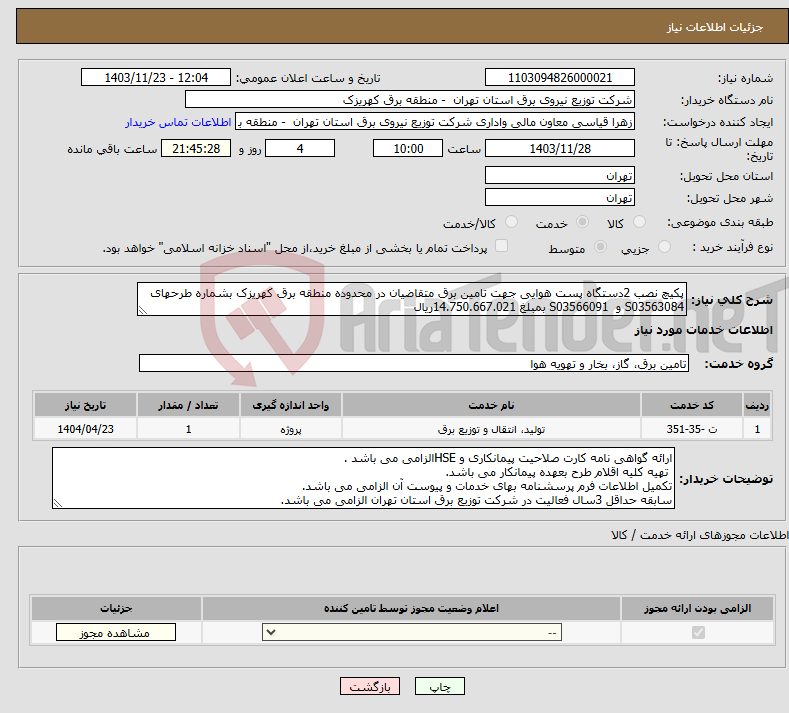Click the جزئیات column header
Viewport: 789px width, 713px height.
tap(116, 608)
